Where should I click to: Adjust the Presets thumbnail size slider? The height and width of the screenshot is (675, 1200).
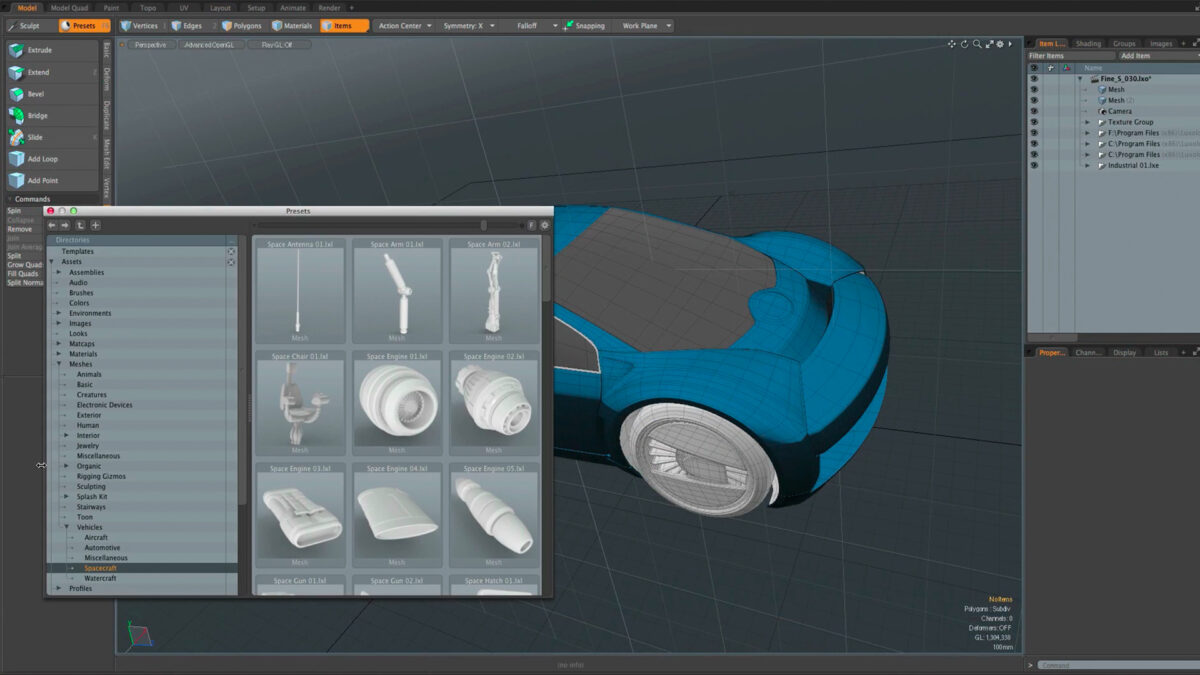pyautogui.click(x=484, y=226)
